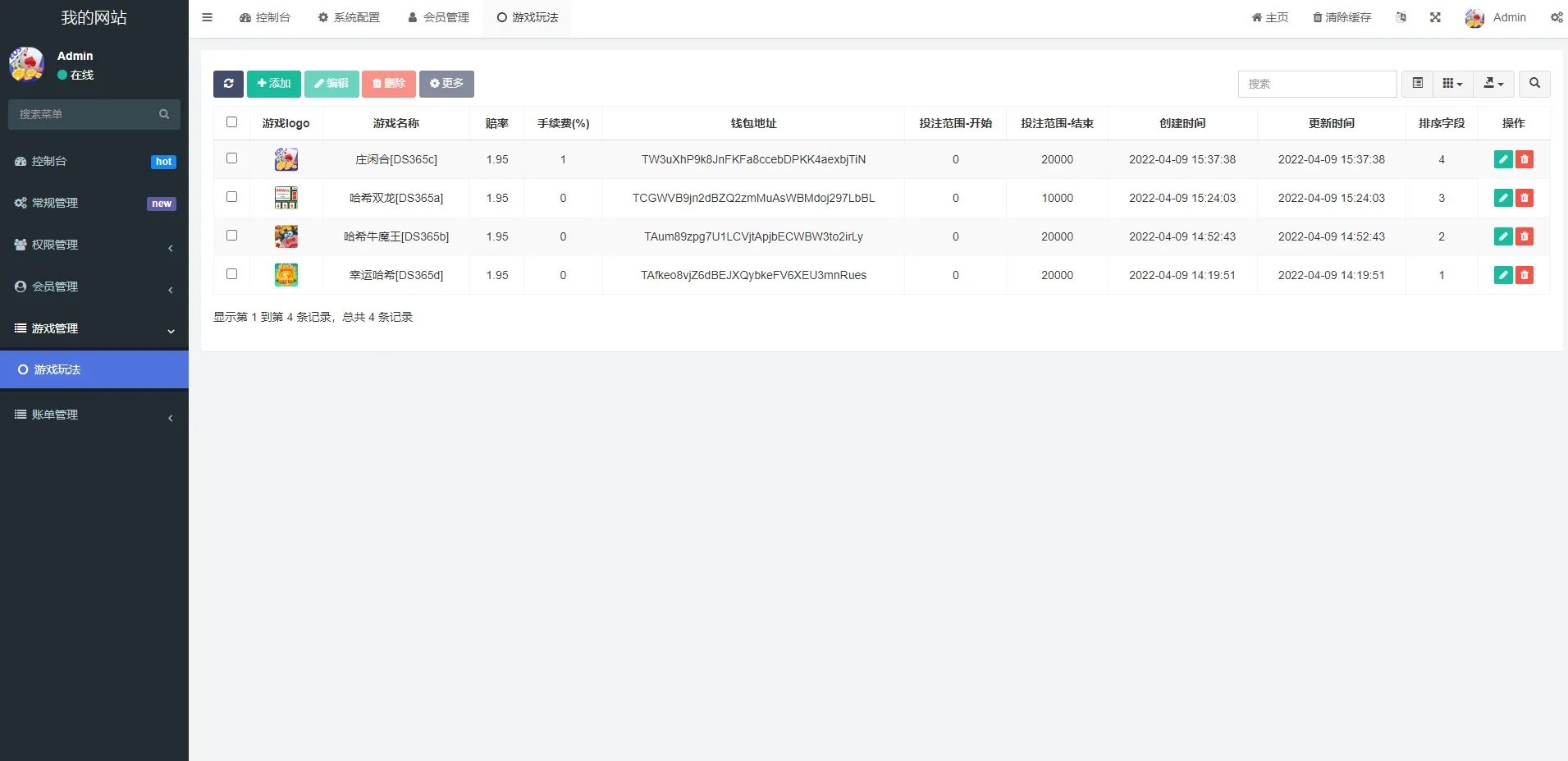Check the select-all checkbox in table header

[231, 122]
